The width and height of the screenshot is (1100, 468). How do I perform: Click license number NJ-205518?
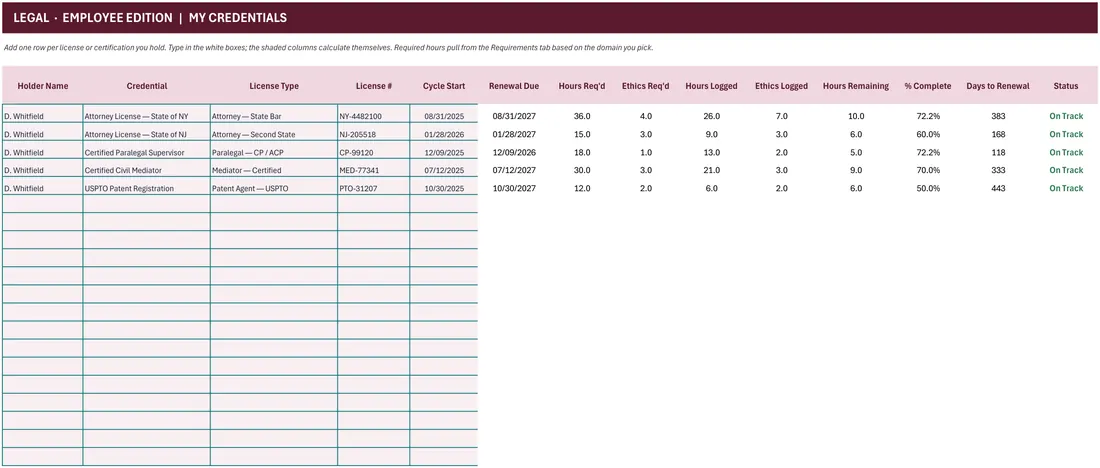click(374, 133)
